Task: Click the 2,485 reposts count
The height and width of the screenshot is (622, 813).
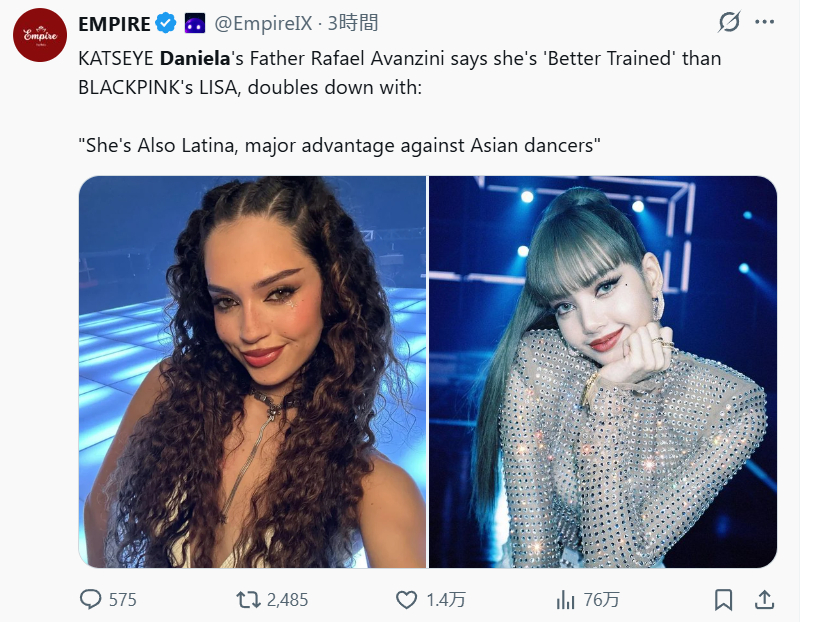Action: 287,600
